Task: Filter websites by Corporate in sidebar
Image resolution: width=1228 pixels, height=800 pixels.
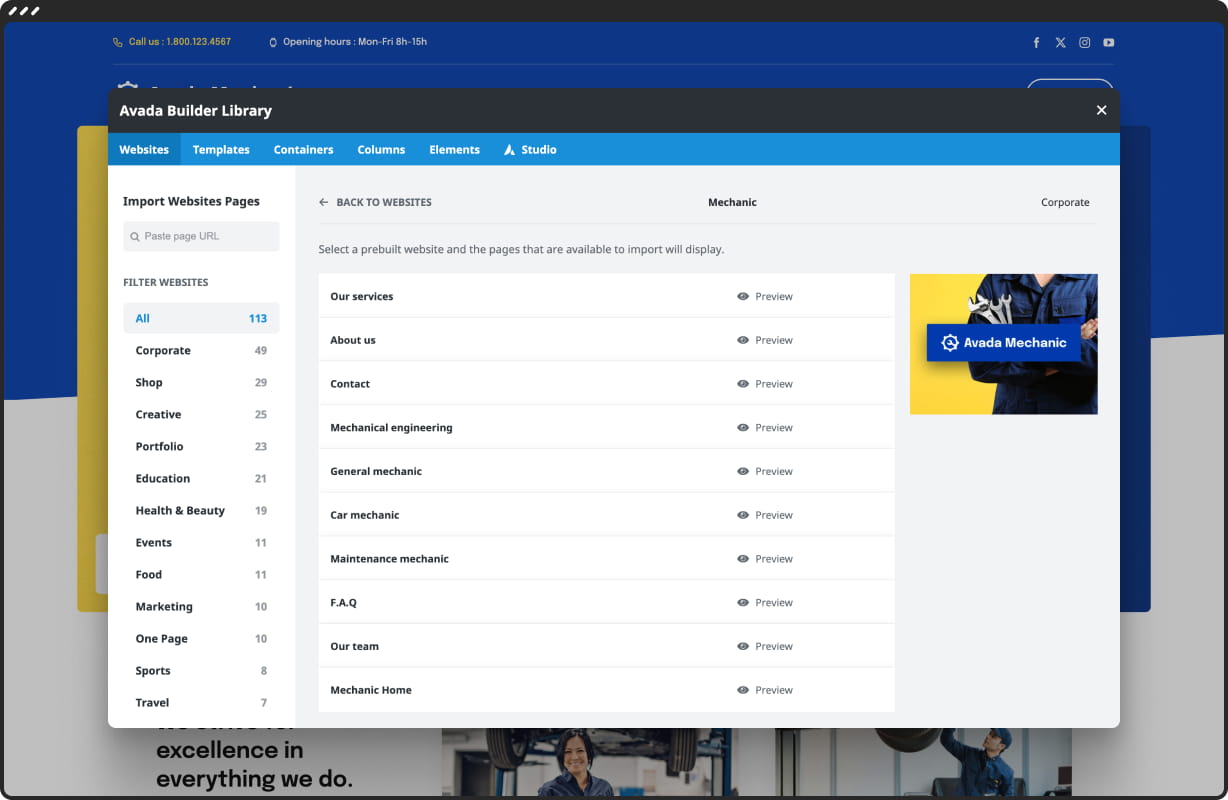Action: [201, 350]
